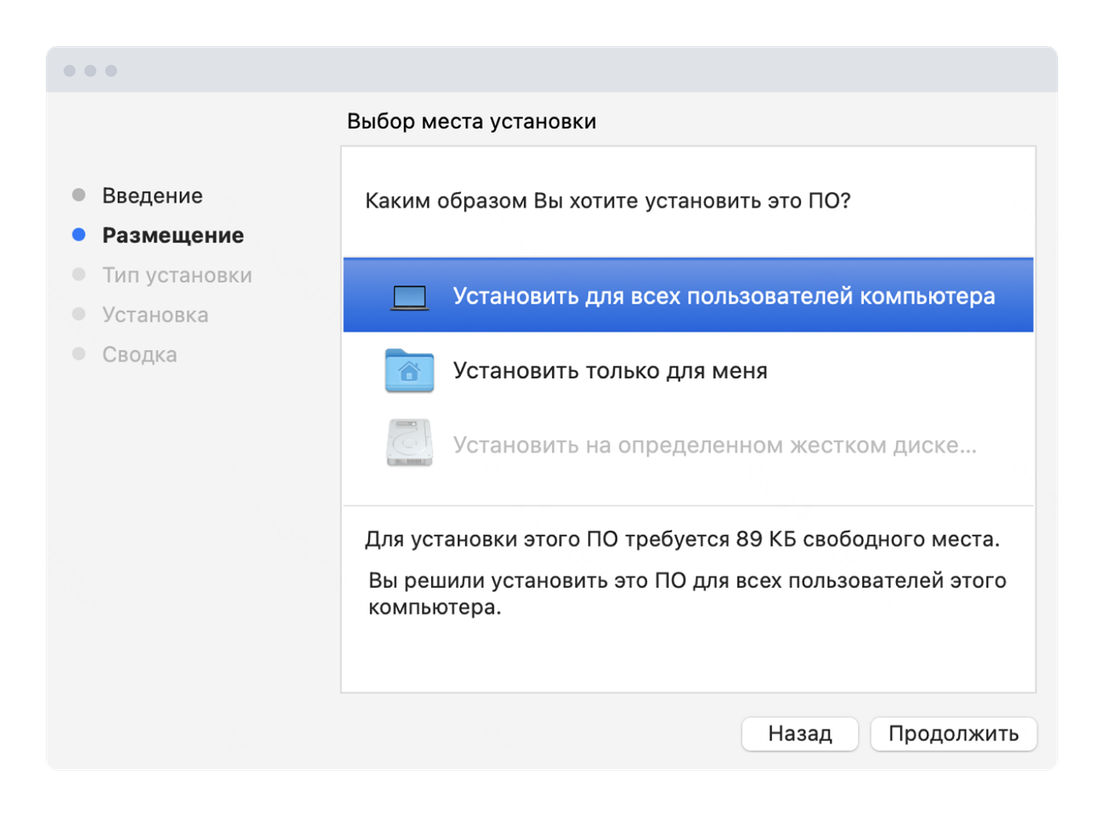Click the laptop icon for all users
This screenshot has height=817, width=1104.
point(408,297)
